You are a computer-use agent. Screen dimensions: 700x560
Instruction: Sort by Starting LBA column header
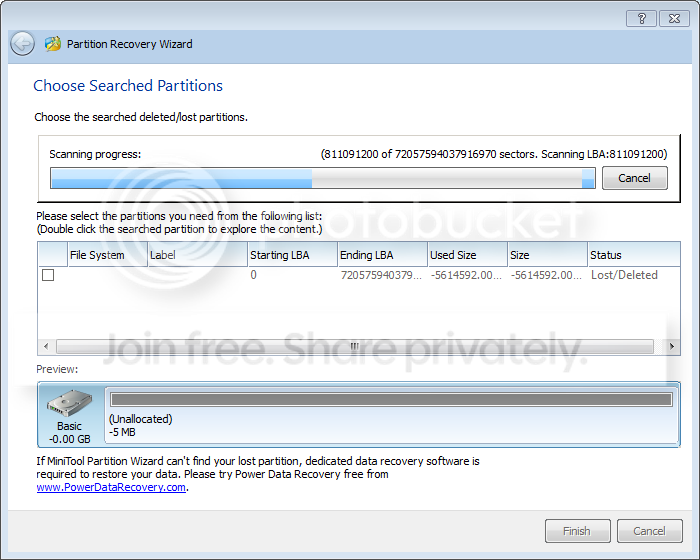[x=293, y=255]
